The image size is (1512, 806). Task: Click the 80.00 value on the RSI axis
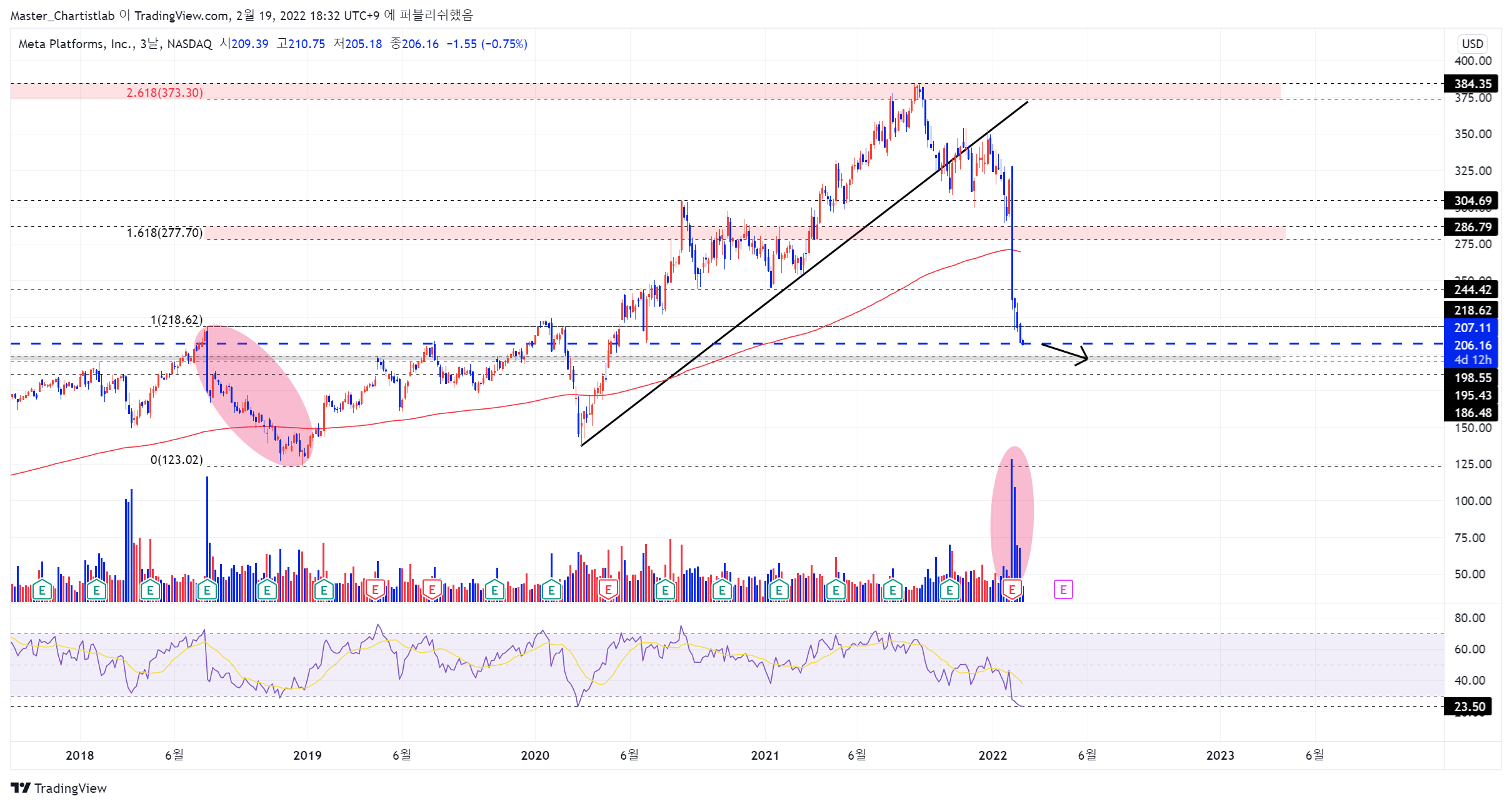click(1469, 618)
